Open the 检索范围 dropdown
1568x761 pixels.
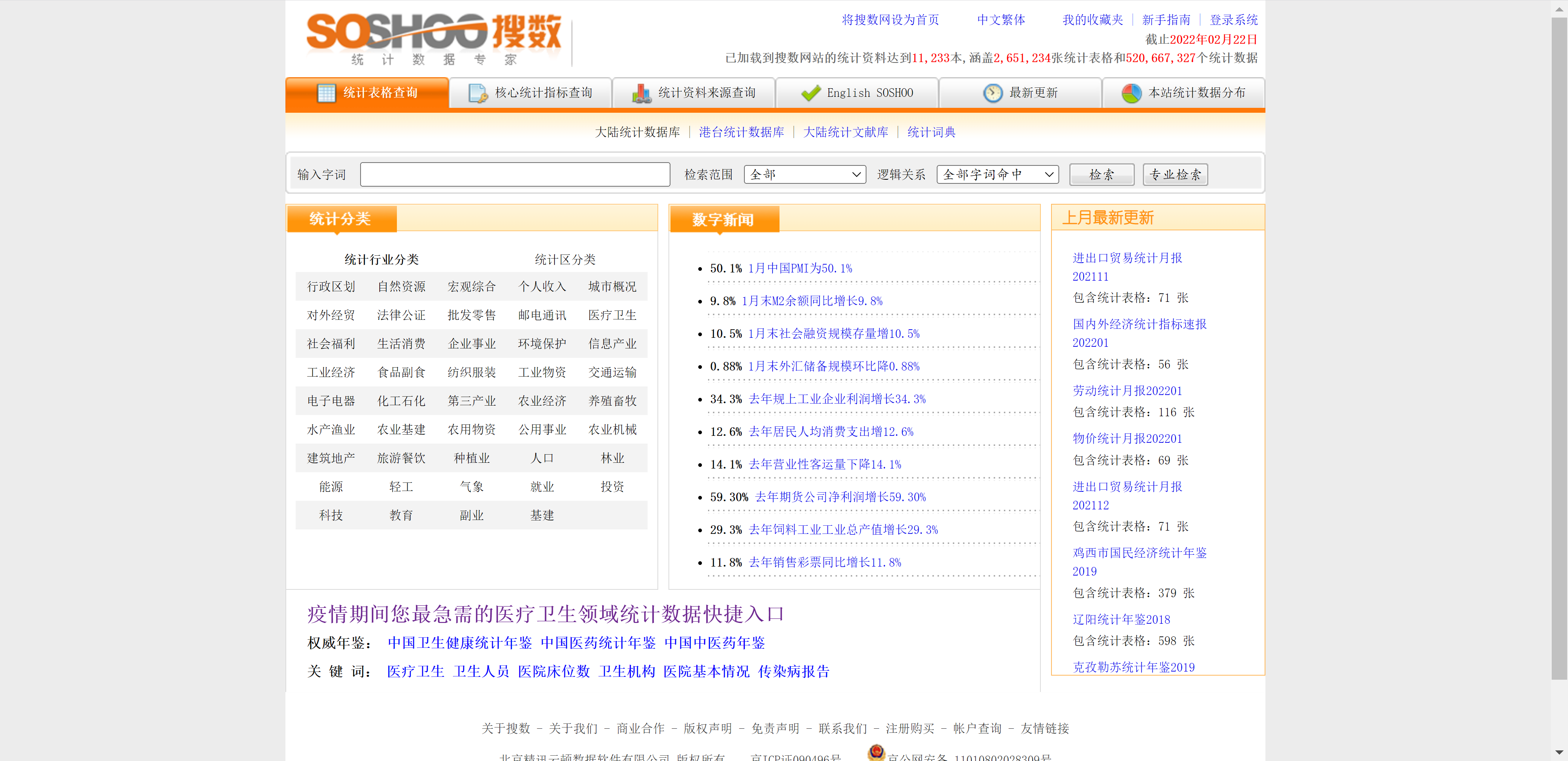coord(804,175)
